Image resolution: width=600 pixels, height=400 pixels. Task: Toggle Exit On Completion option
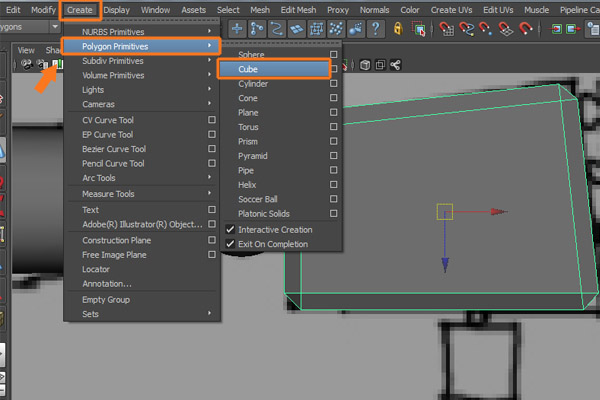click(229, 244)
